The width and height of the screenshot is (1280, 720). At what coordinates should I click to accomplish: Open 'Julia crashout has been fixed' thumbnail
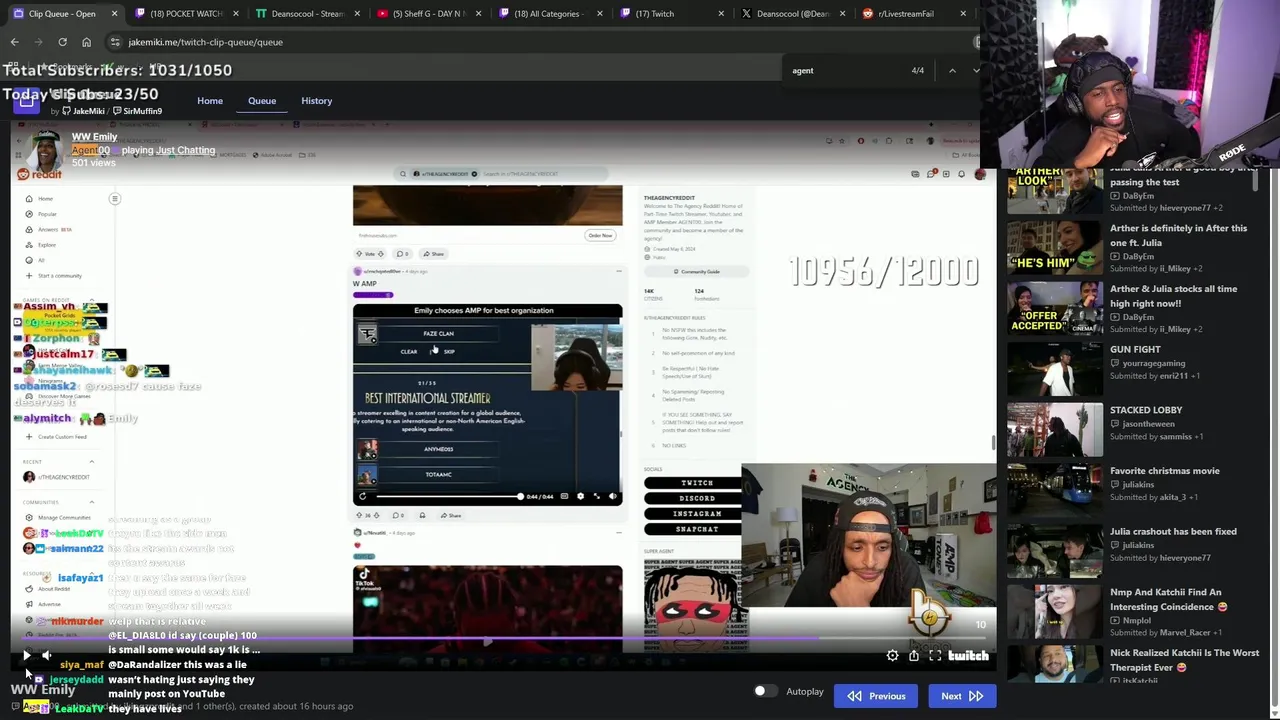(x=1055, y=551)
